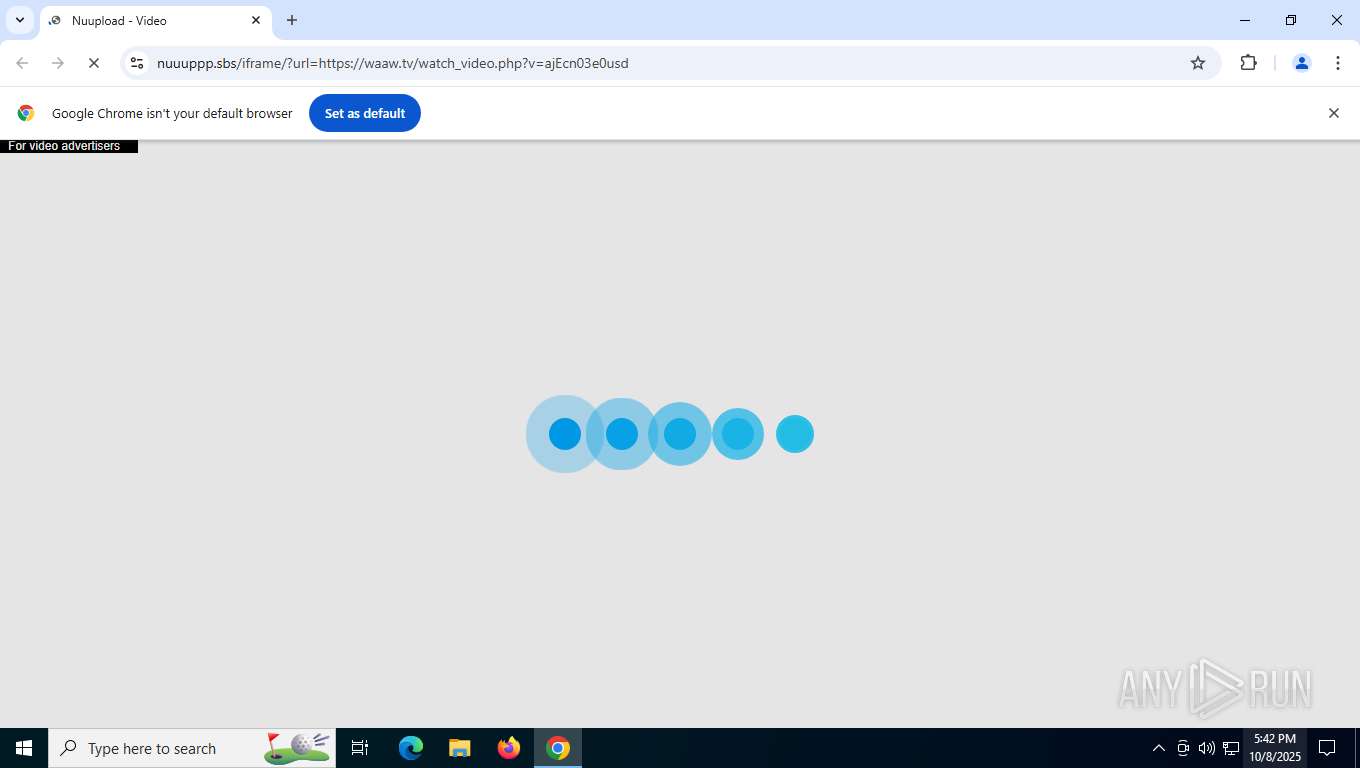Image resolution: width=1360 pixels, height=768 pixels.
Task: Open Chrome three-dot menu
Action: (1338, 63)
